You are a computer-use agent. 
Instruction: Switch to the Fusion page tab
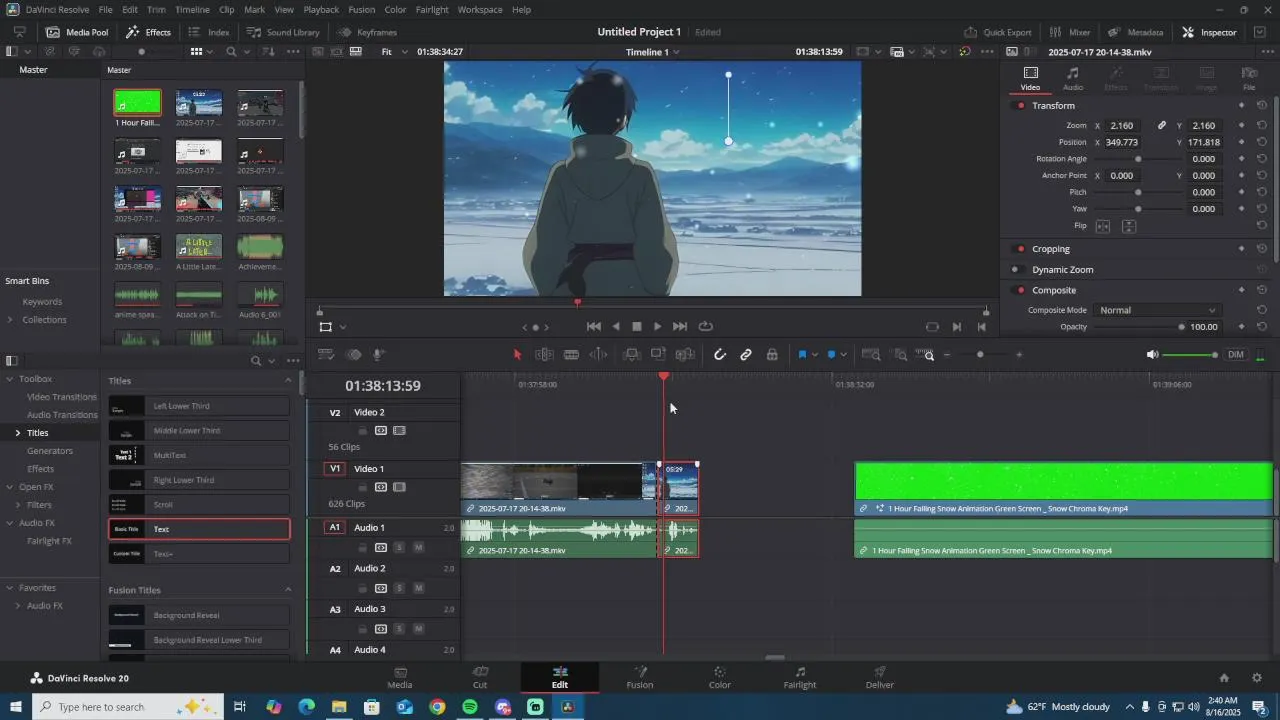(x=640, y=677)
